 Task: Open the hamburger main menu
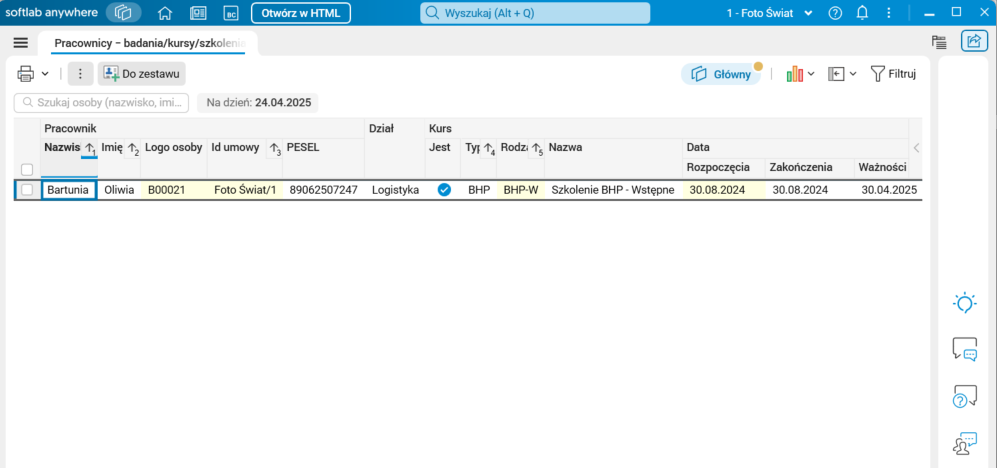click(20, 43)
